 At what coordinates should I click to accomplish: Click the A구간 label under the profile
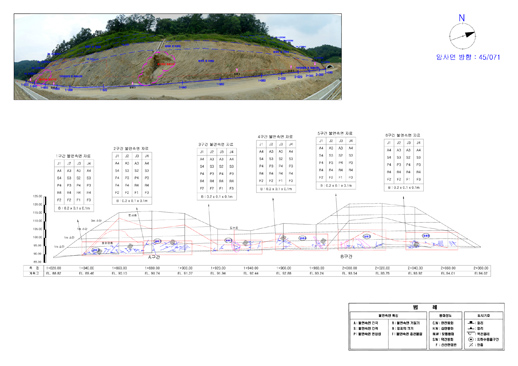point(154,257)
